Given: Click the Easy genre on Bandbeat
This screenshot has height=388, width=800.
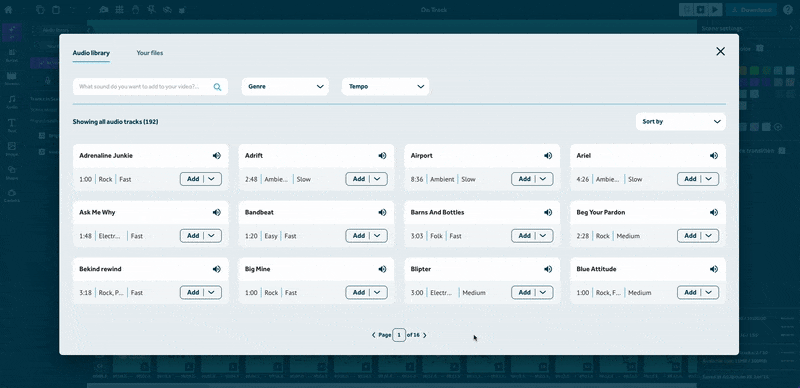Looking at the screenshot, I should pos(271,236).
